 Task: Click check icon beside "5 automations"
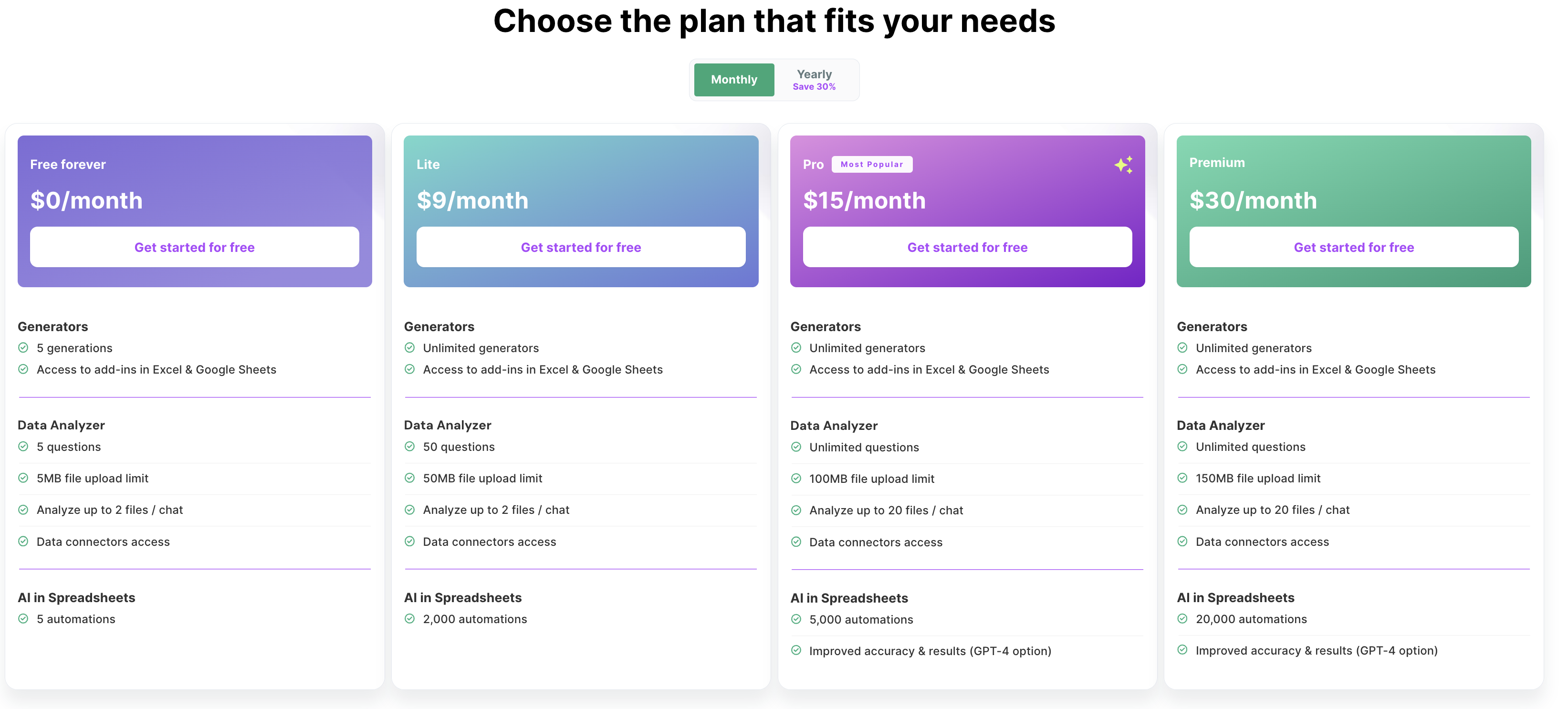coord(23,618)
